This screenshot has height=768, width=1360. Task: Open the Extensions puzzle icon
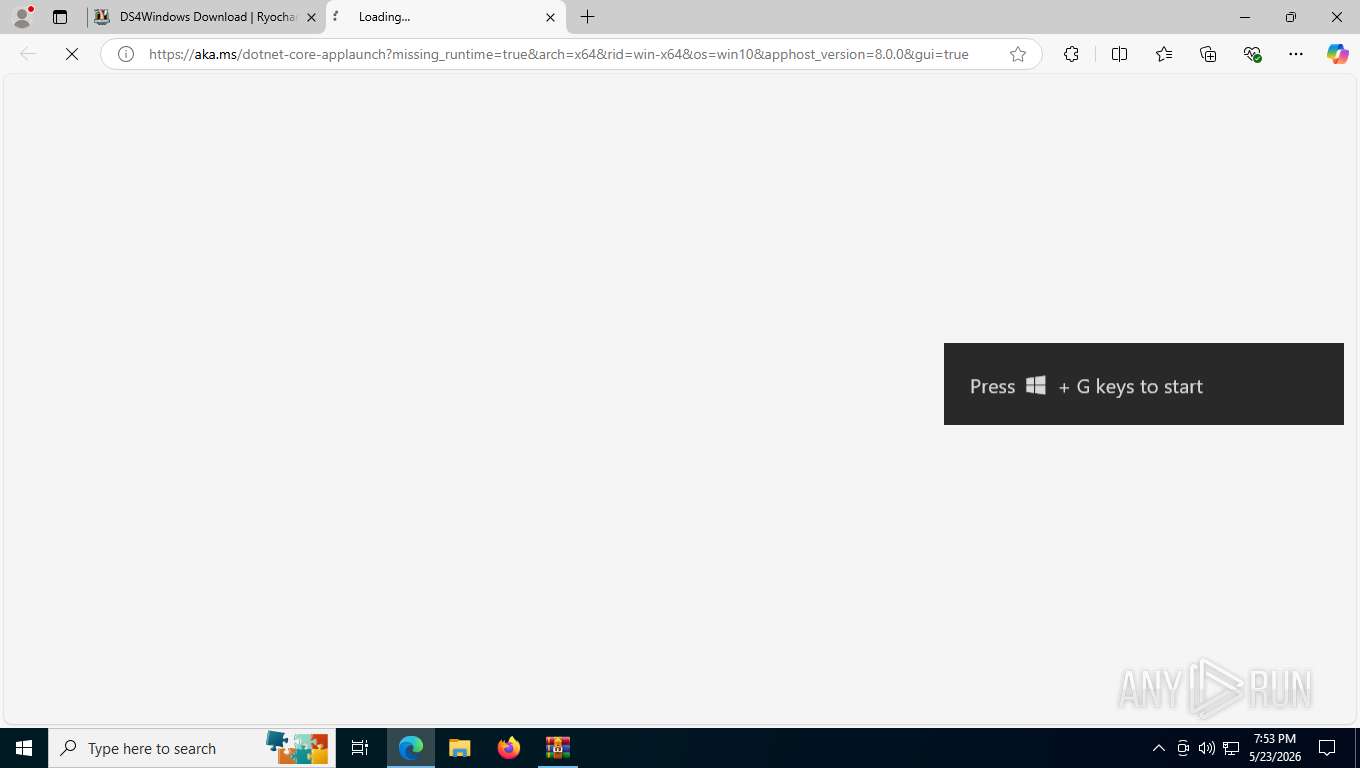[x=1071, y=54]
